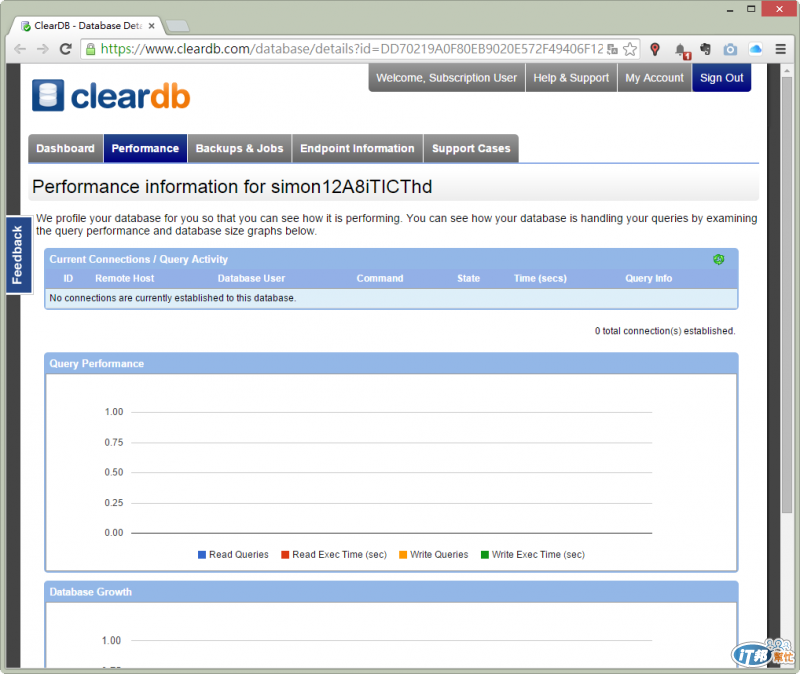The width and height of the screenshot is (800, 674).
Task: Click the page vertical scrollbar
Action: [787, 296]
